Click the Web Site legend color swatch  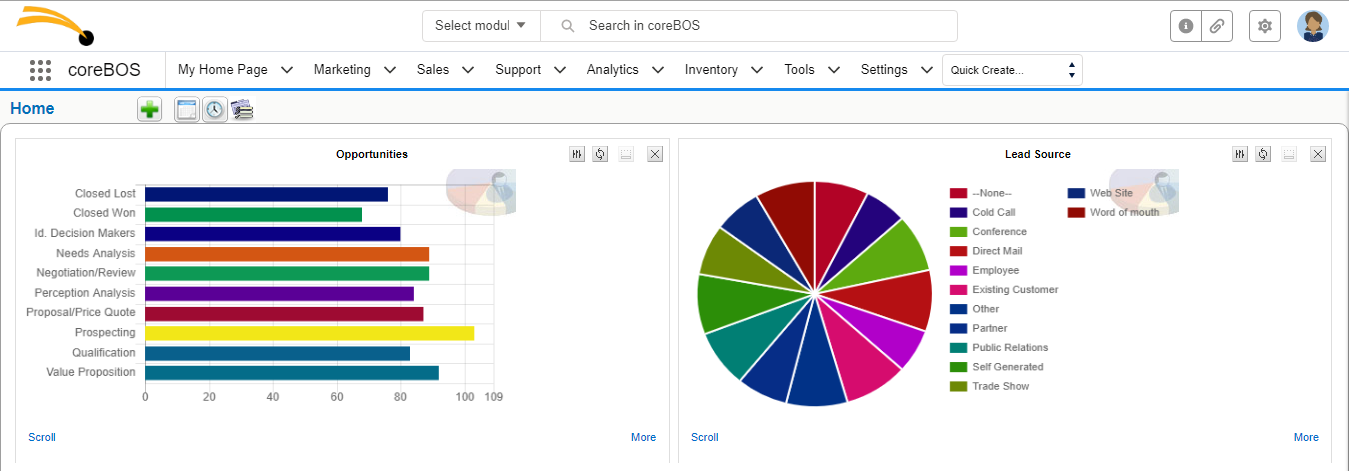[x=1076, y=193]
